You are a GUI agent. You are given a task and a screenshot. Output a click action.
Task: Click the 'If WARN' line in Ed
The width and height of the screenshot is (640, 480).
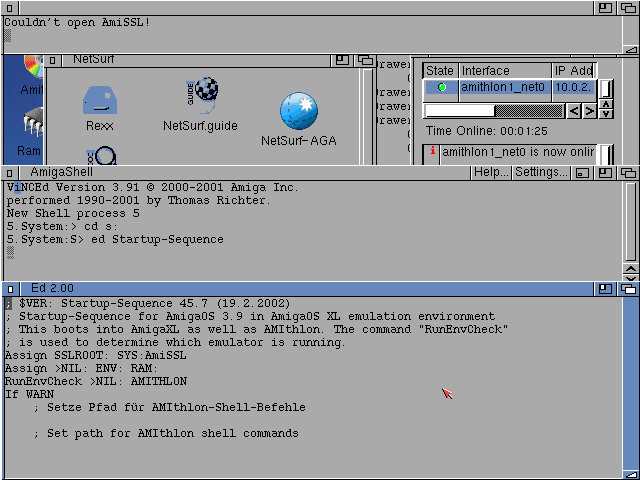pyautogui.click(x=29, y=394)
